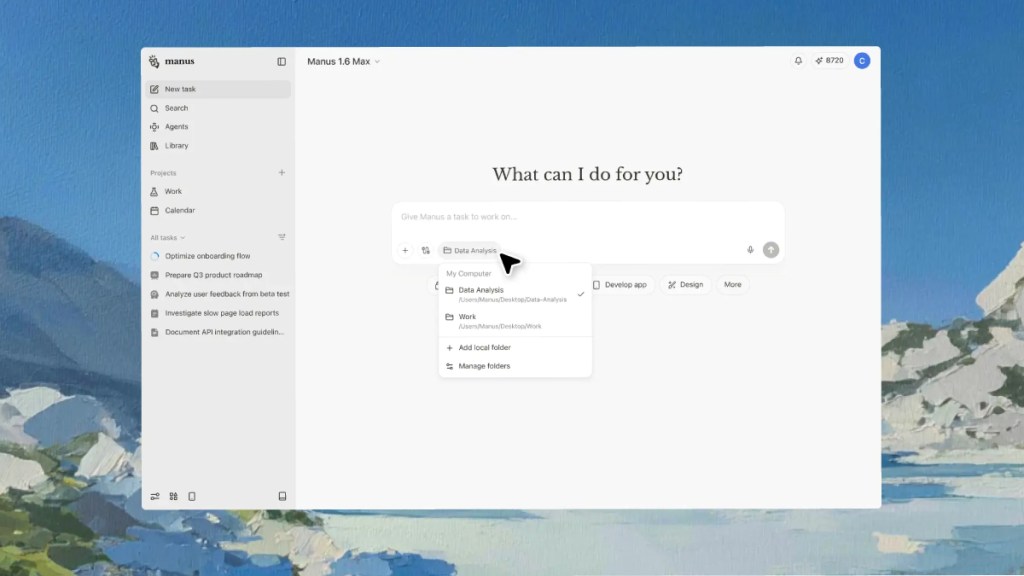
Task: Expand the All tasks filter dropdown
Action: [x=168, y=238]
